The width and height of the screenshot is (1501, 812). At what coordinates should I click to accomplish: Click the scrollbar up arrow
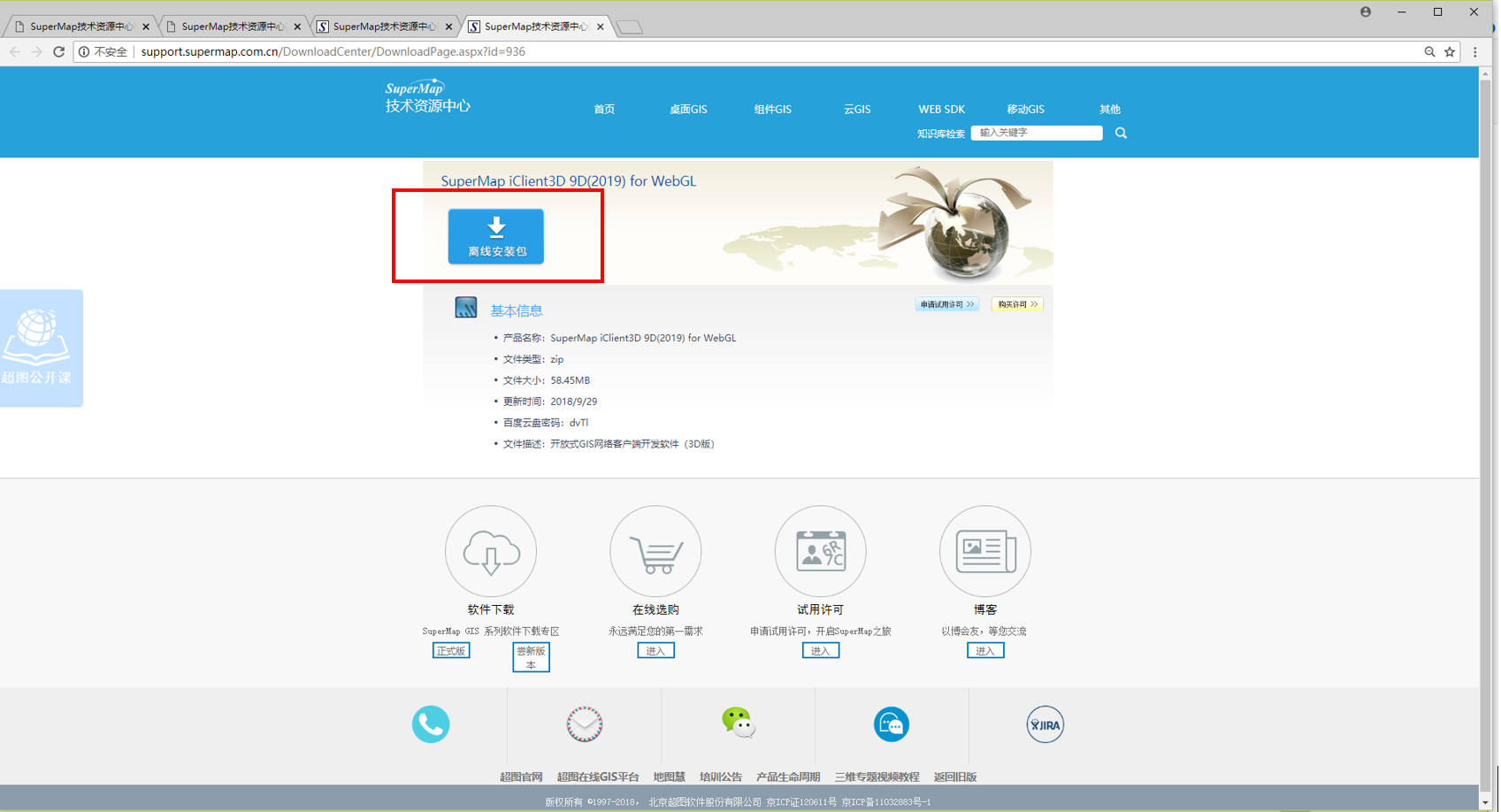tap(1485, 73)
